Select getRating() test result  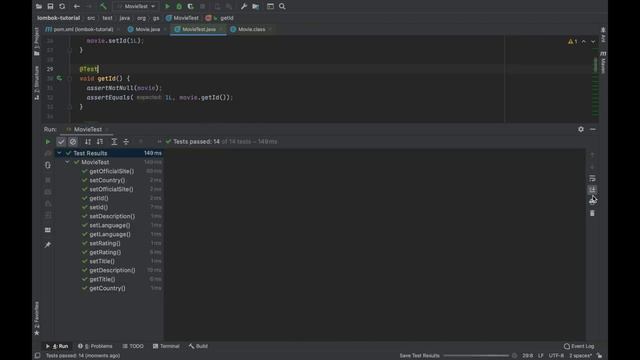point(105,252)
